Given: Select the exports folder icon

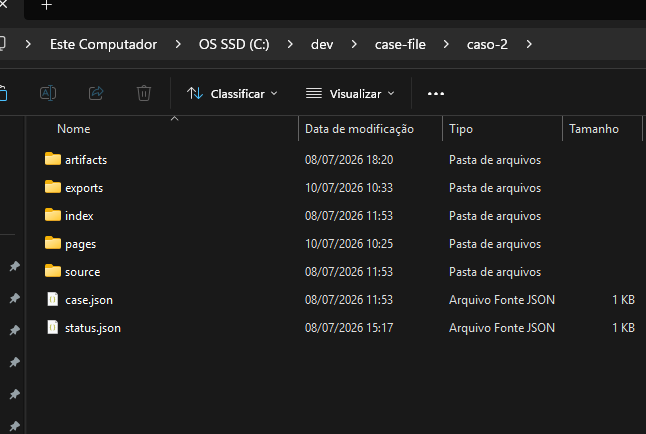Looking at the screenshot, I should coord(53,187).
